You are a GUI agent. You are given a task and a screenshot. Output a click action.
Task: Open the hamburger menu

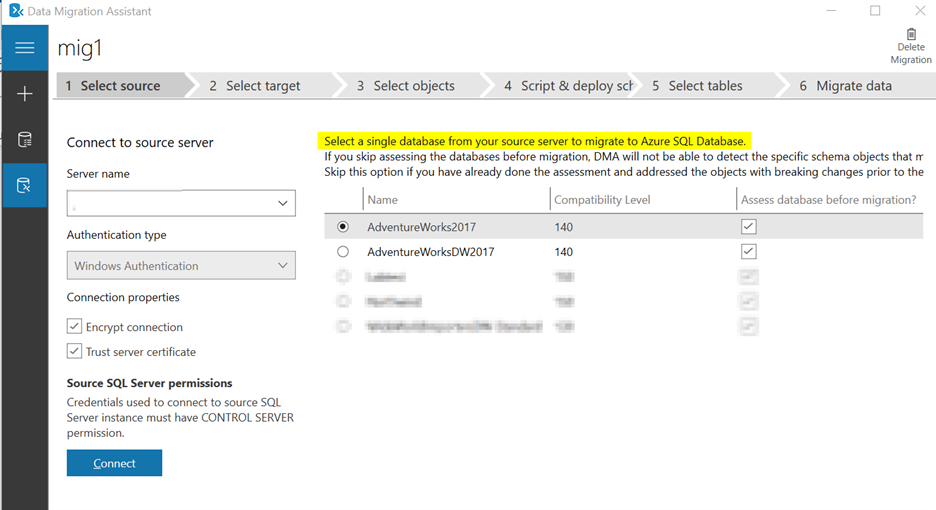[x=24, y=48]
